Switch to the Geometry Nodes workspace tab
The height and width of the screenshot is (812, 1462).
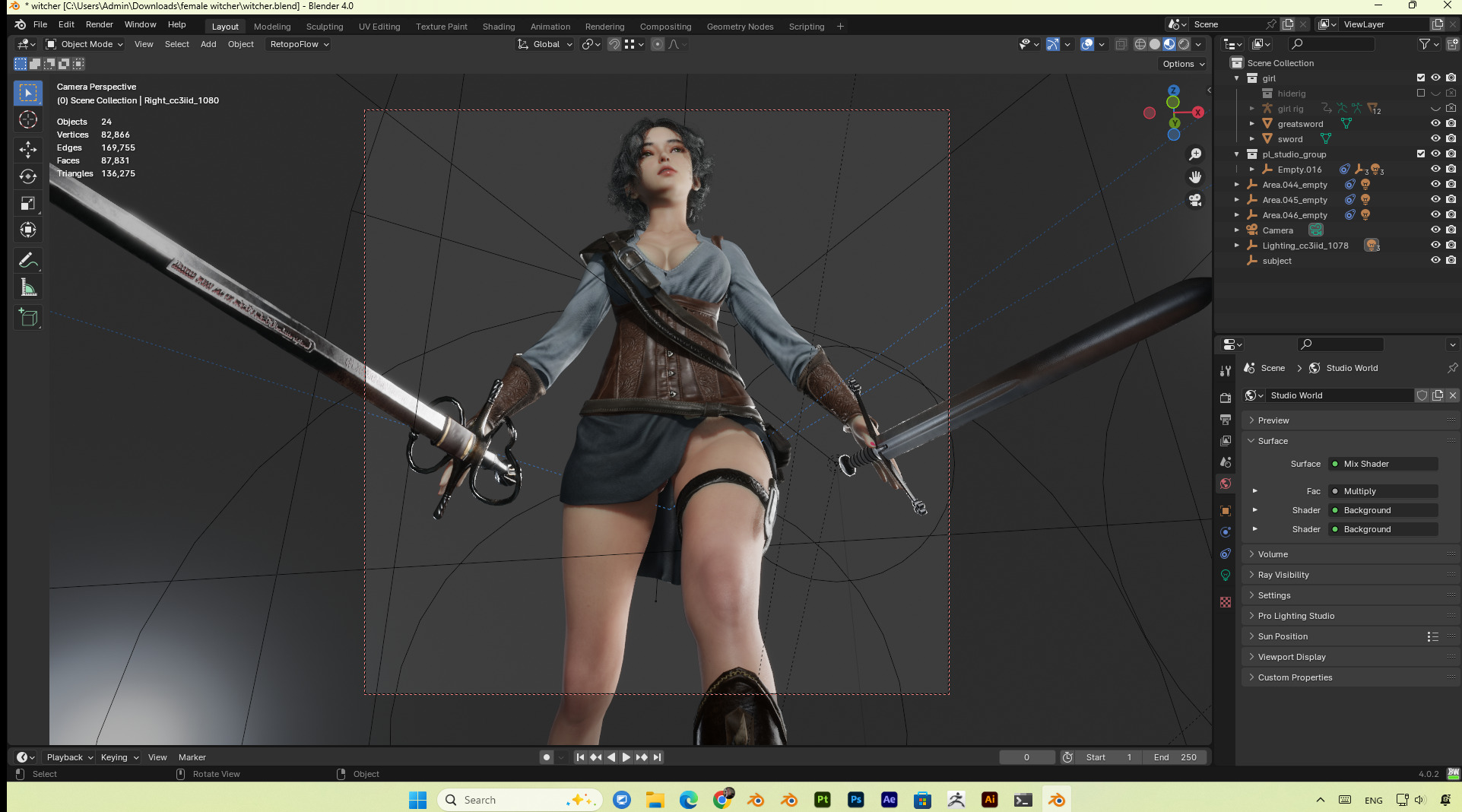coord(740,27)
